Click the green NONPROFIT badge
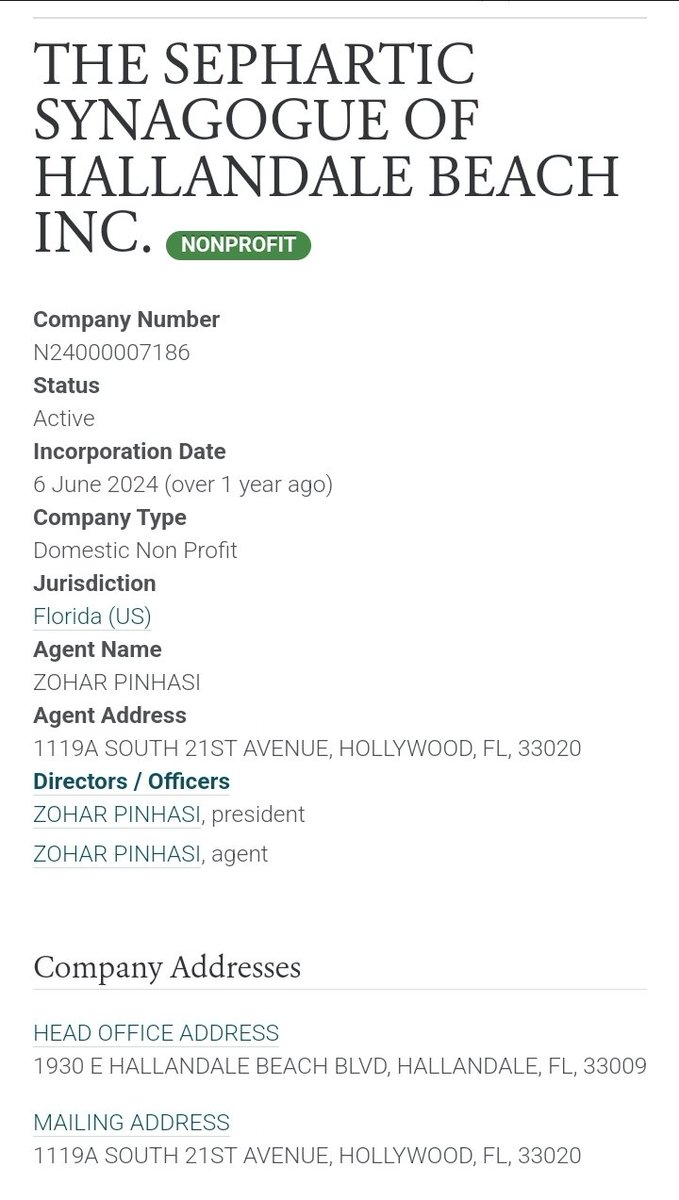The height and width of the screenshot is (1200, 679). click(x=238, y=245)
